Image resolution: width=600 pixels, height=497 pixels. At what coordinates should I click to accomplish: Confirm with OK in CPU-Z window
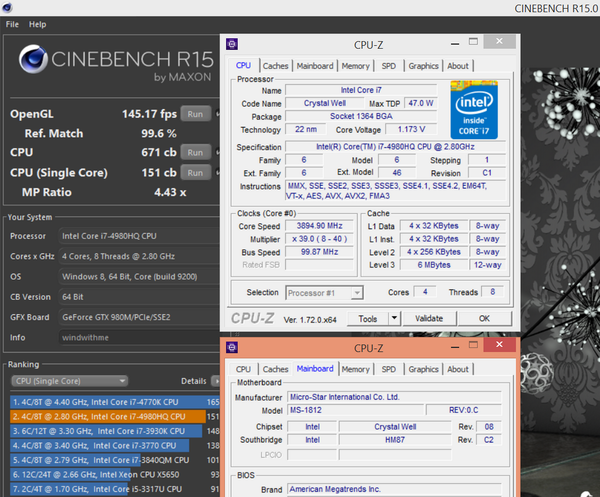[x=484, y=318]
